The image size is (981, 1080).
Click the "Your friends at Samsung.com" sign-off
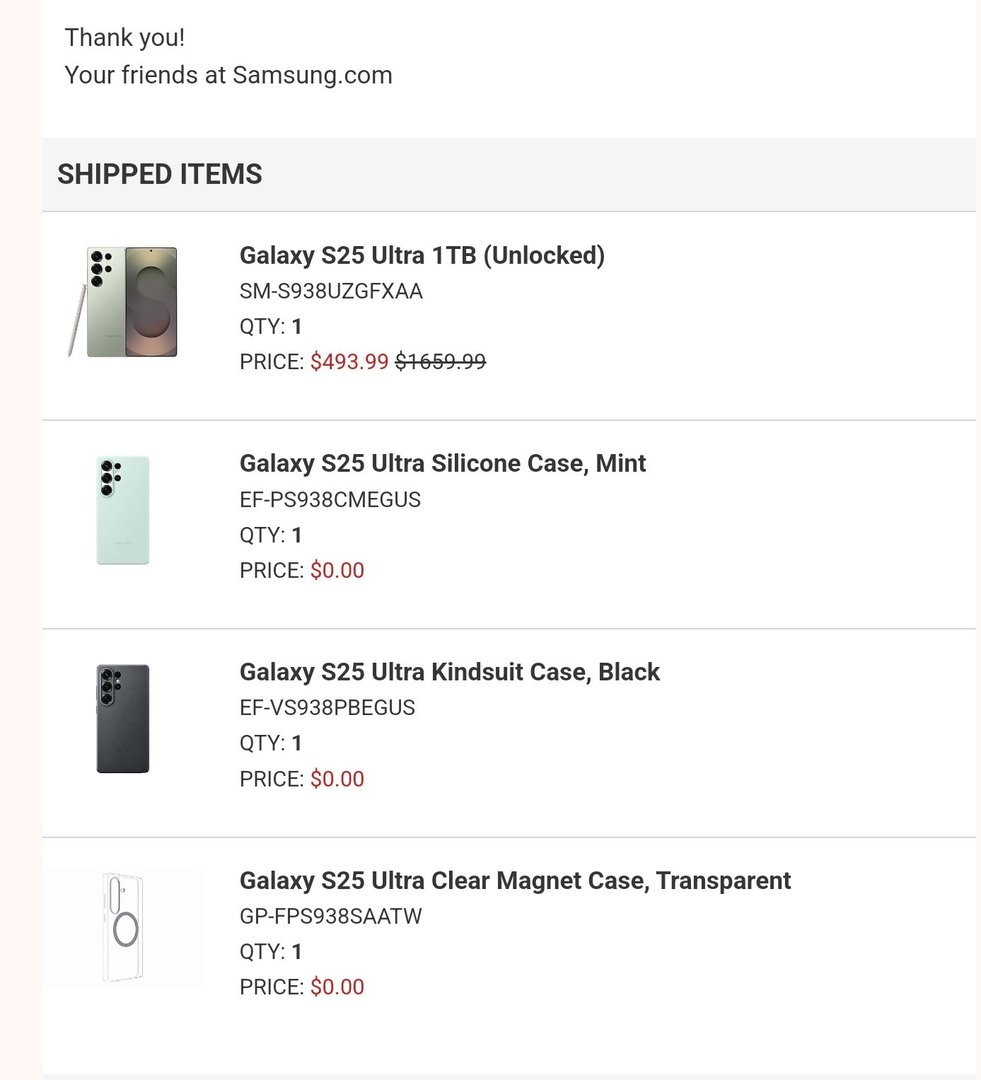(x=228, y=75)
